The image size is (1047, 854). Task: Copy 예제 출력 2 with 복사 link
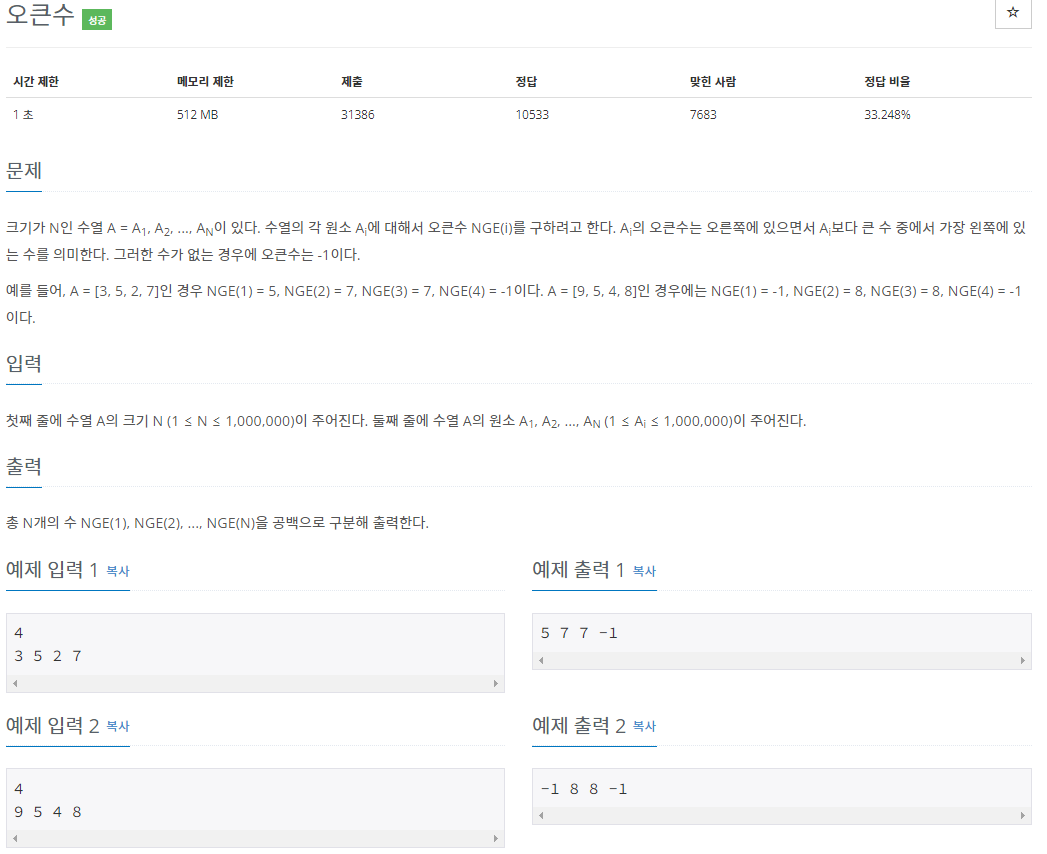click(x=644, y=726)
